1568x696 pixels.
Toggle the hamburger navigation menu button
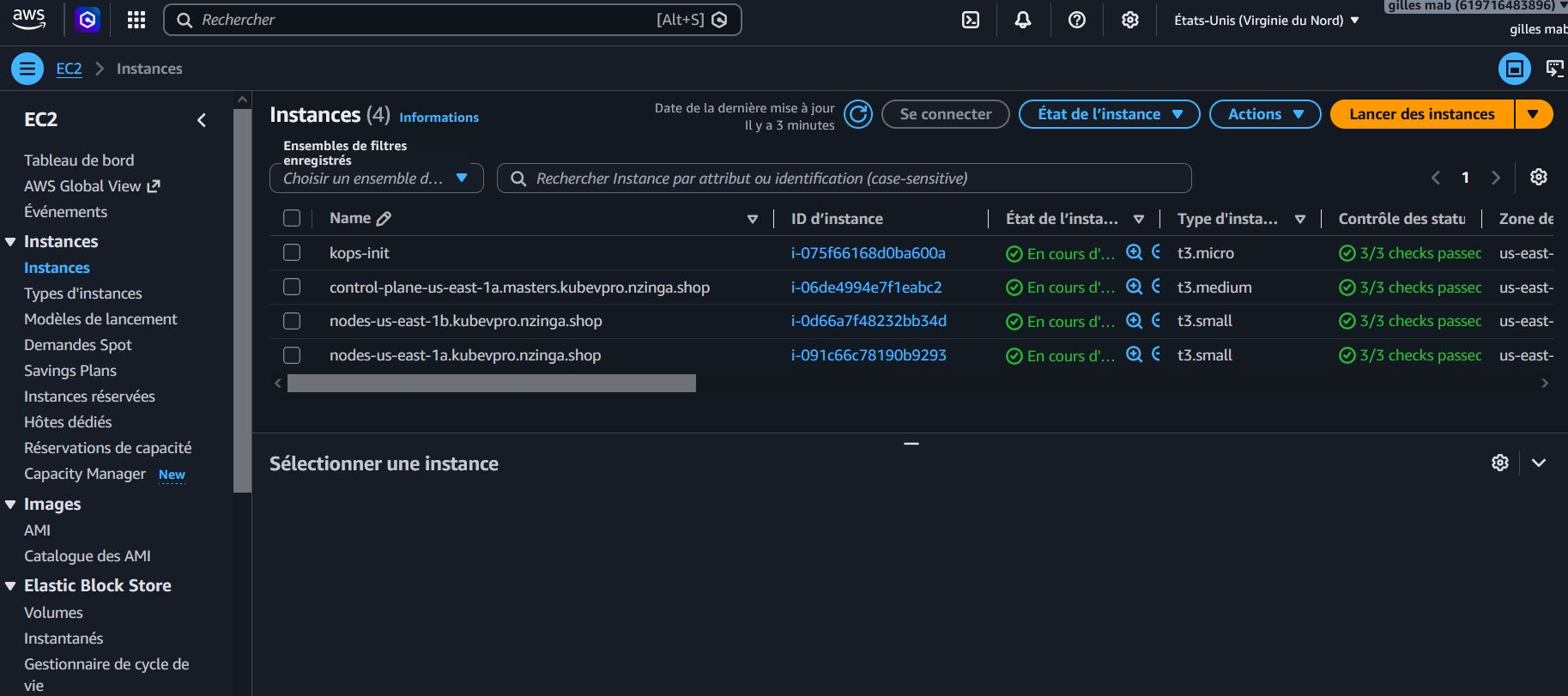(x=27, y=69)
